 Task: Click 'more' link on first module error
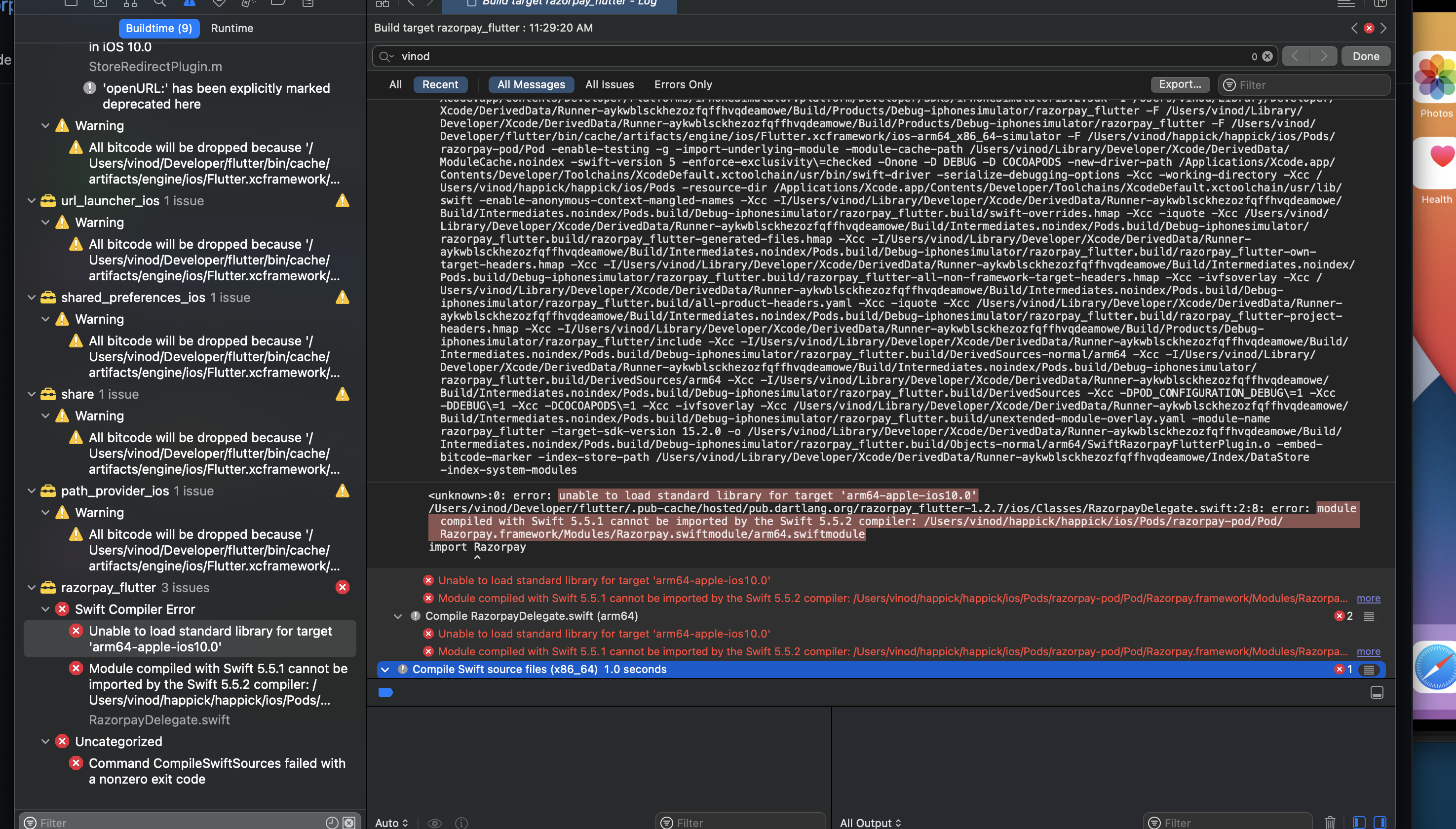1368,599
